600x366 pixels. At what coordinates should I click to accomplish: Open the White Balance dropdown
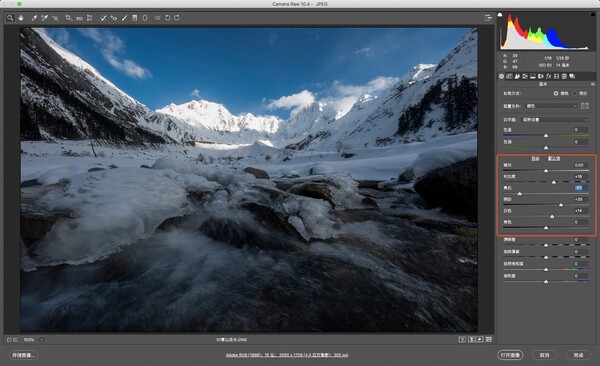click(555, 120)
